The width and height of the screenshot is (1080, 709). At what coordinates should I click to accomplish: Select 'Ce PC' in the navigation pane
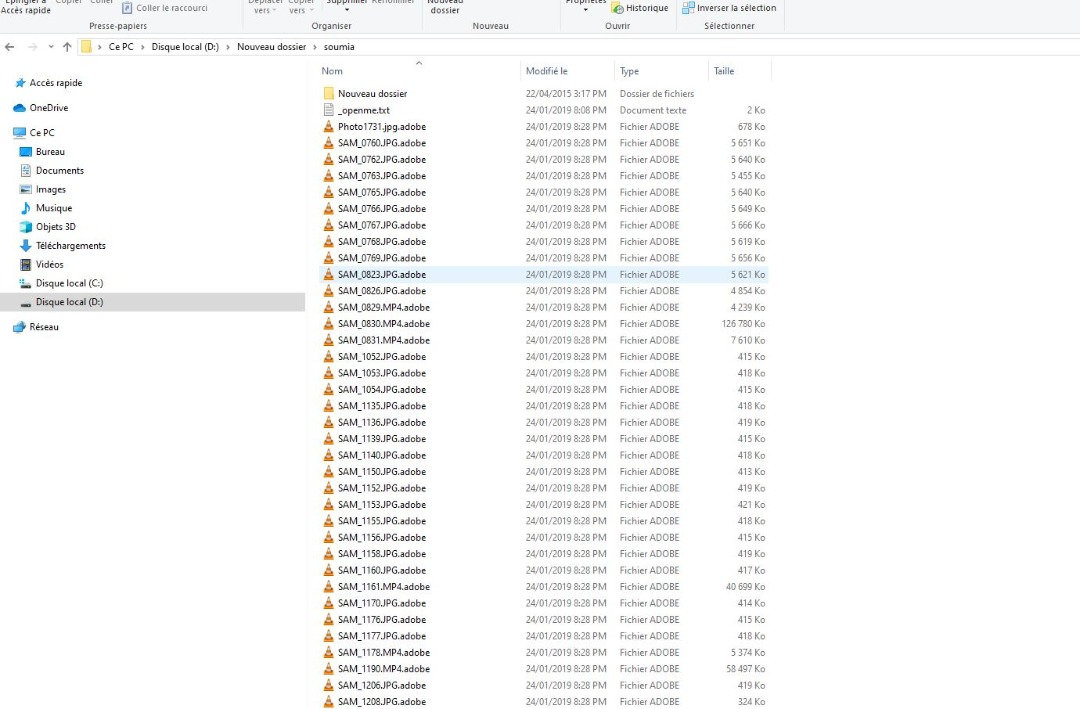click(42, 132)
